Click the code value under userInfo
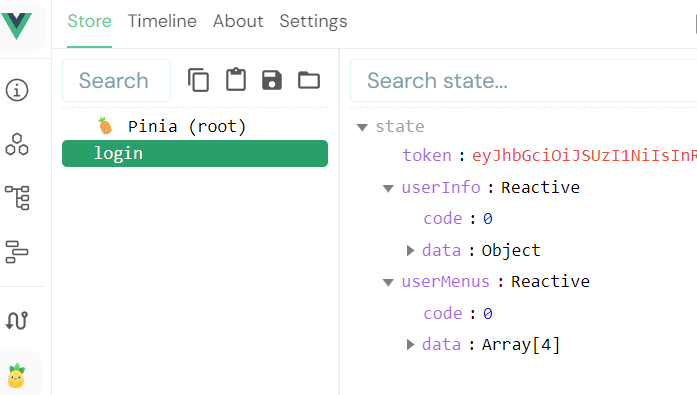Image resolution: width=697 pixels, height=395 pixels. pos(488,219)
